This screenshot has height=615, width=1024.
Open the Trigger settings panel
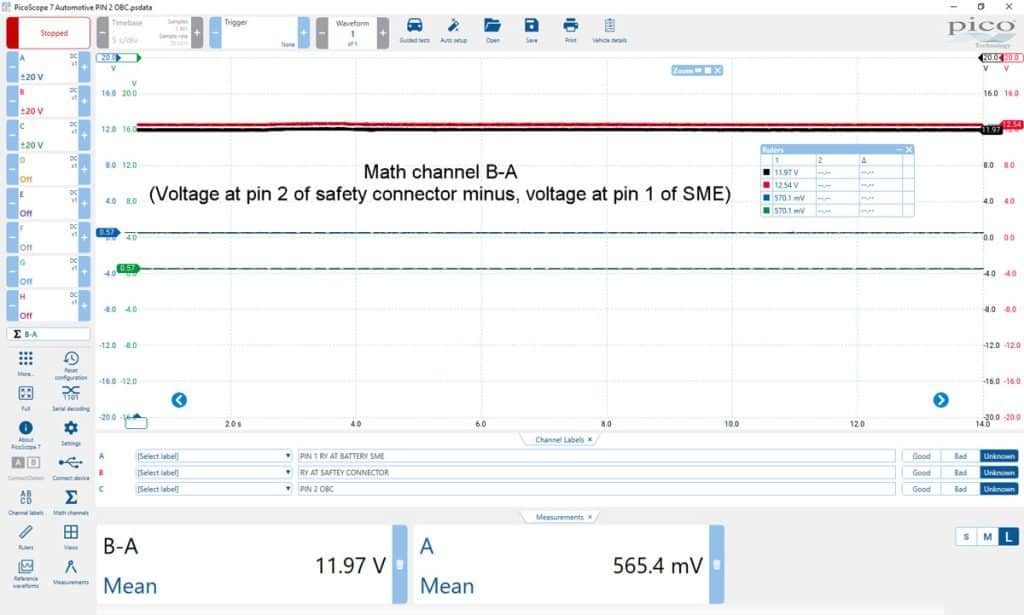[x=259, y=33]
